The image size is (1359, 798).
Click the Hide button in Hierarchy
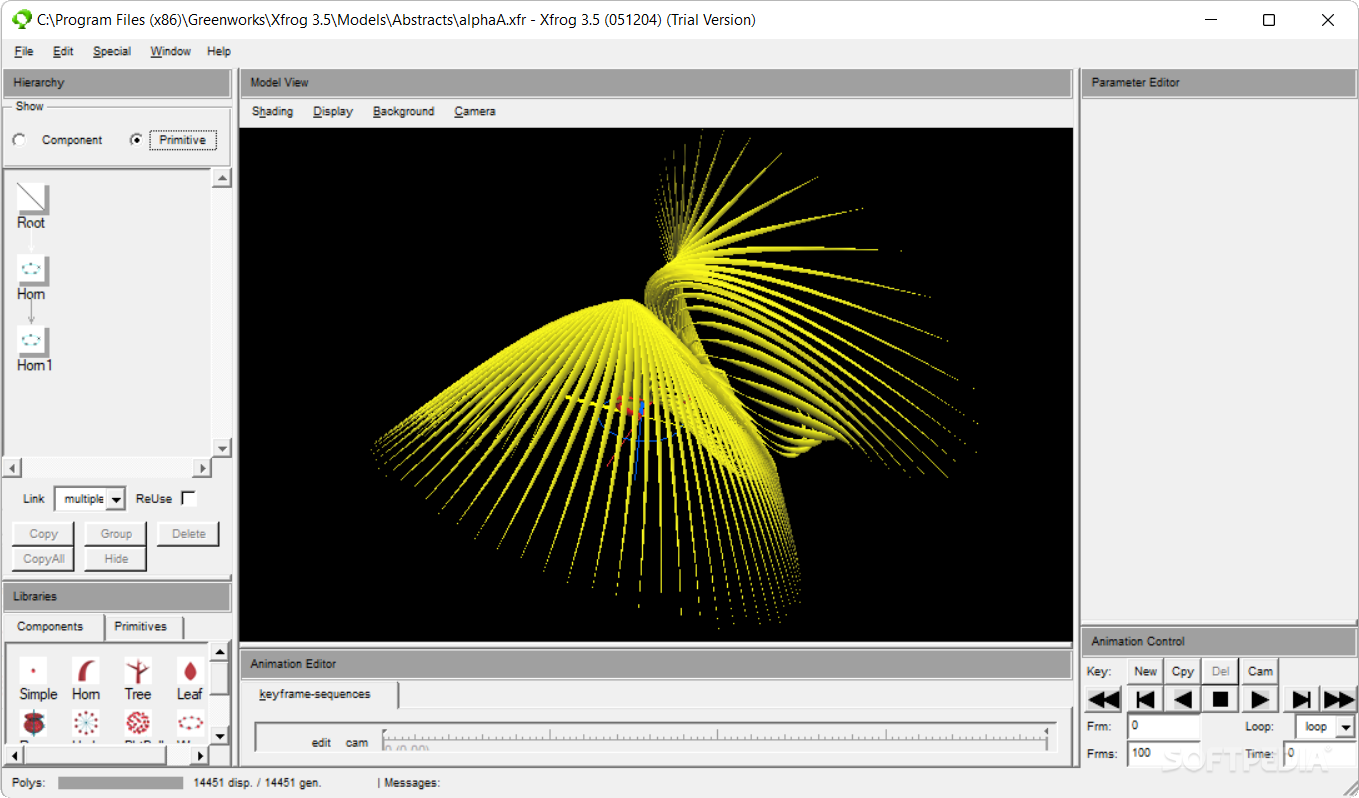[x=116, y=559]
